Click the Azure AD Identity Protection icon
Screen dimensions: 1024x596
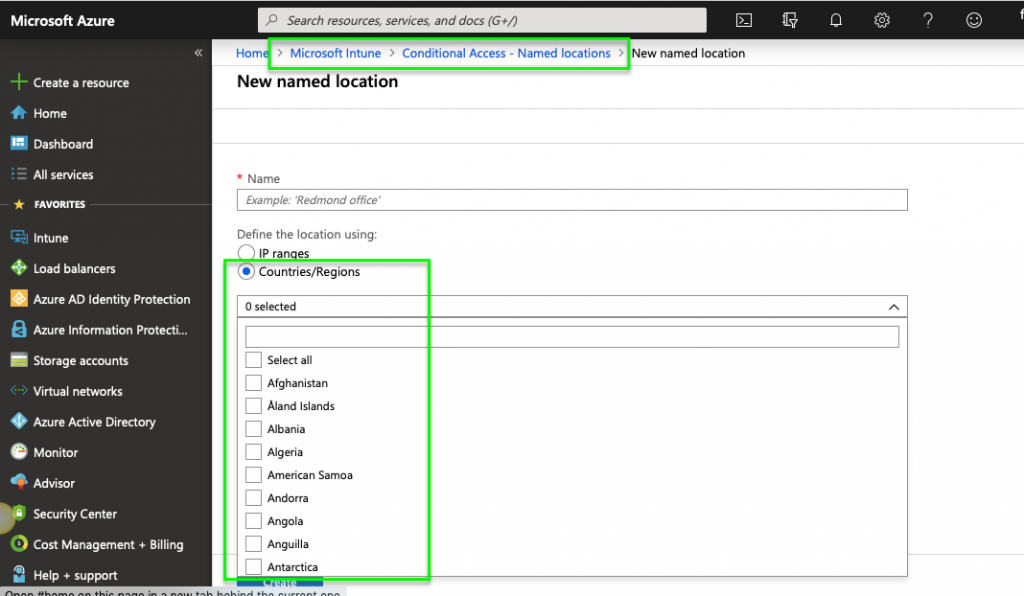(19, 299)
